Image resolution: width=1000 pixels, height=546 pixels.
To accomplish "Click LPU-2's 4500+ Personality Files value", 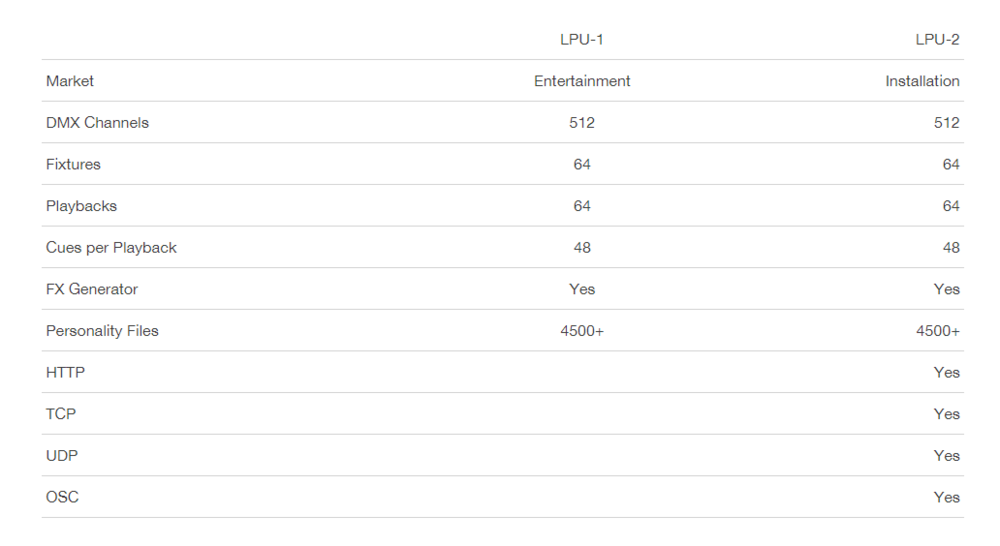I will click(938, 331).
